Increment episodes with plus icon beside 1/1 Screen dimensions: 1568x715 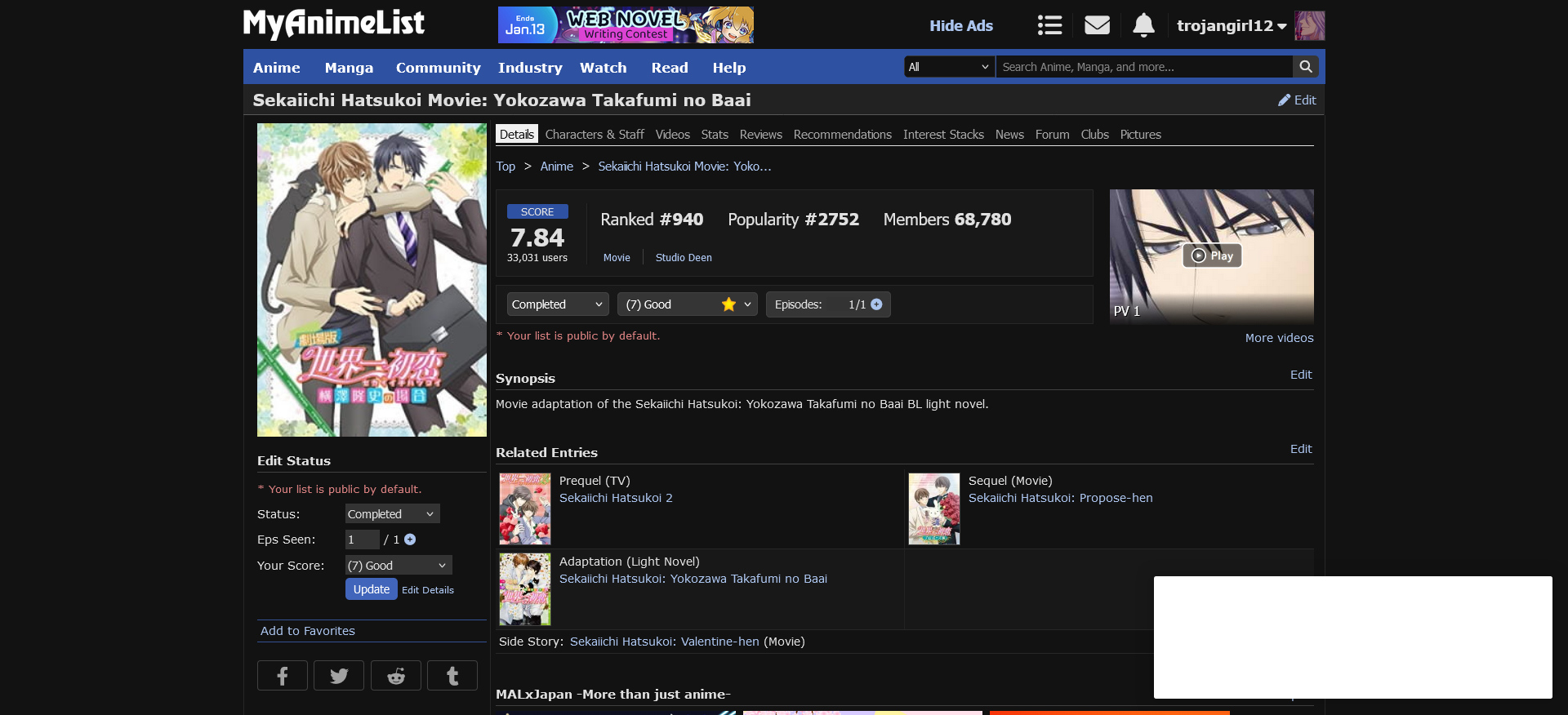876,304
